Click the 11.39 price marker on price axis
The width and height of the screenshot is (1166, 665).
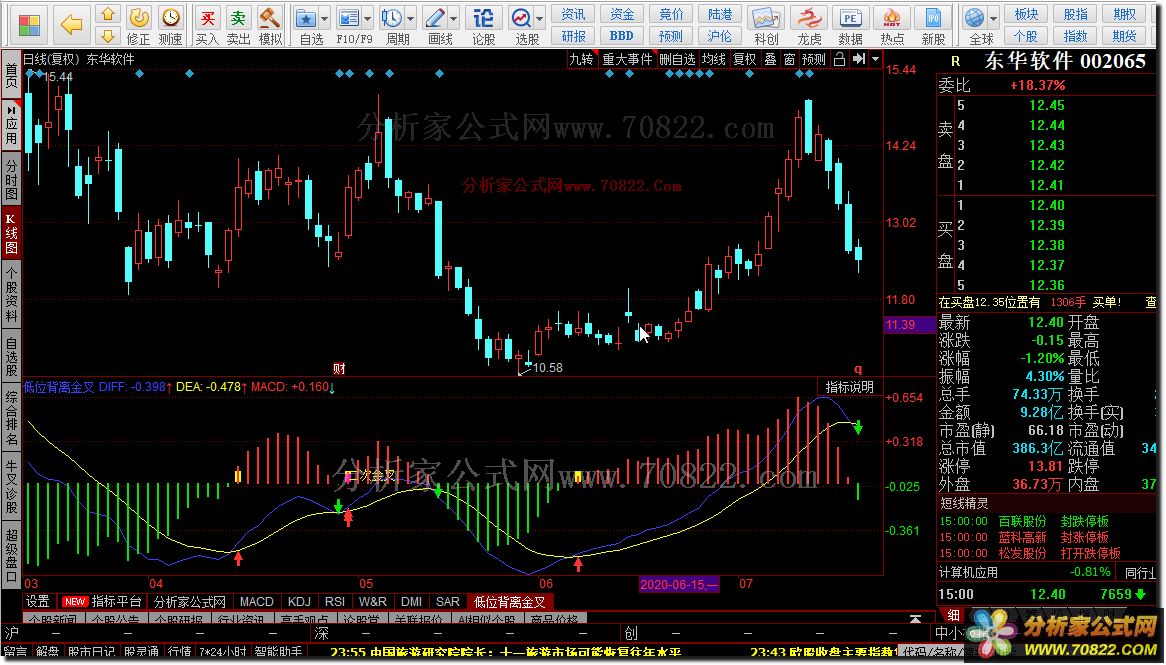point(909,324)
